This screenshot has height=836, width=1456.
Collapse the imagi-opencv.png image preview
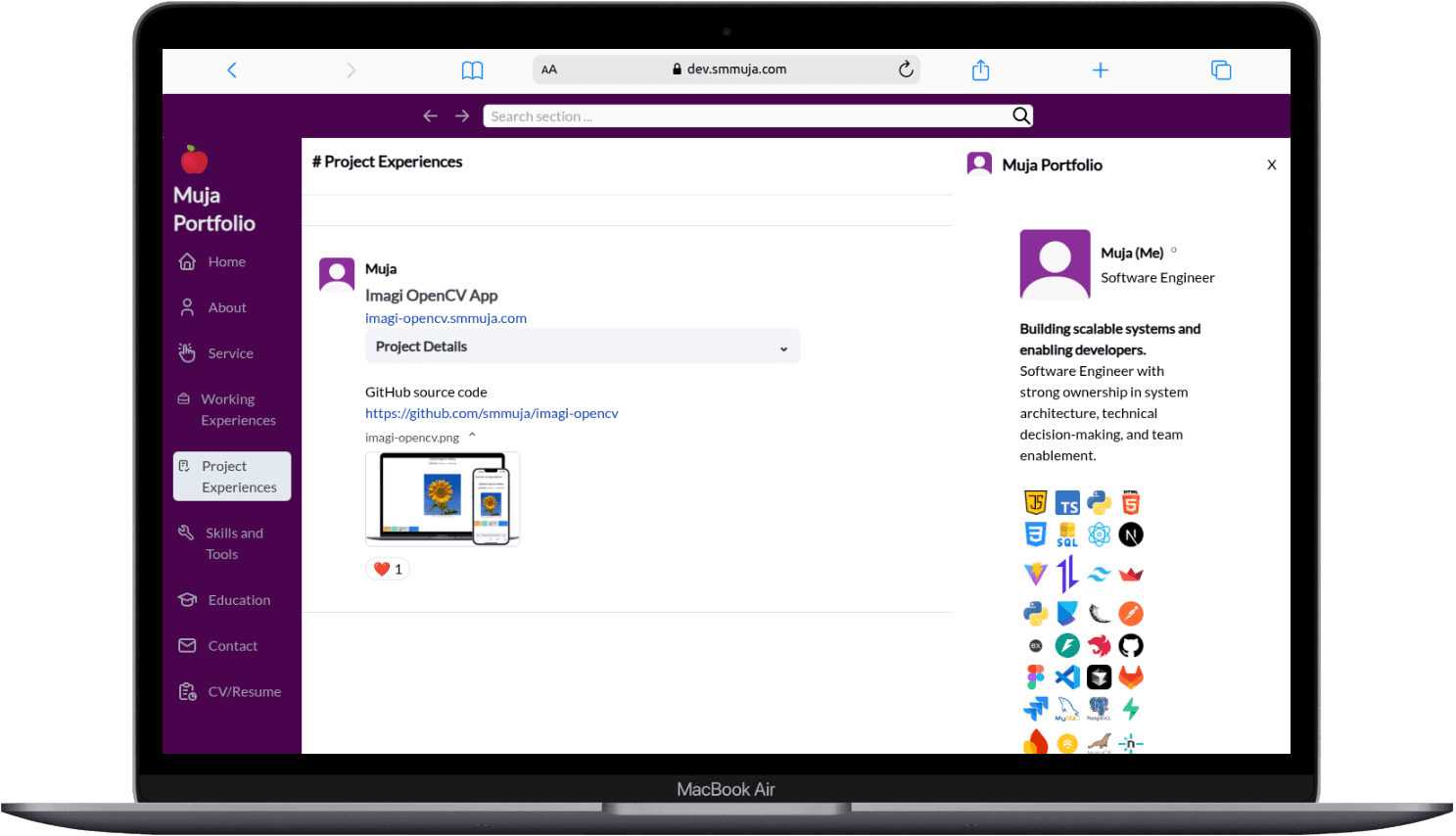tap(472, 438)
